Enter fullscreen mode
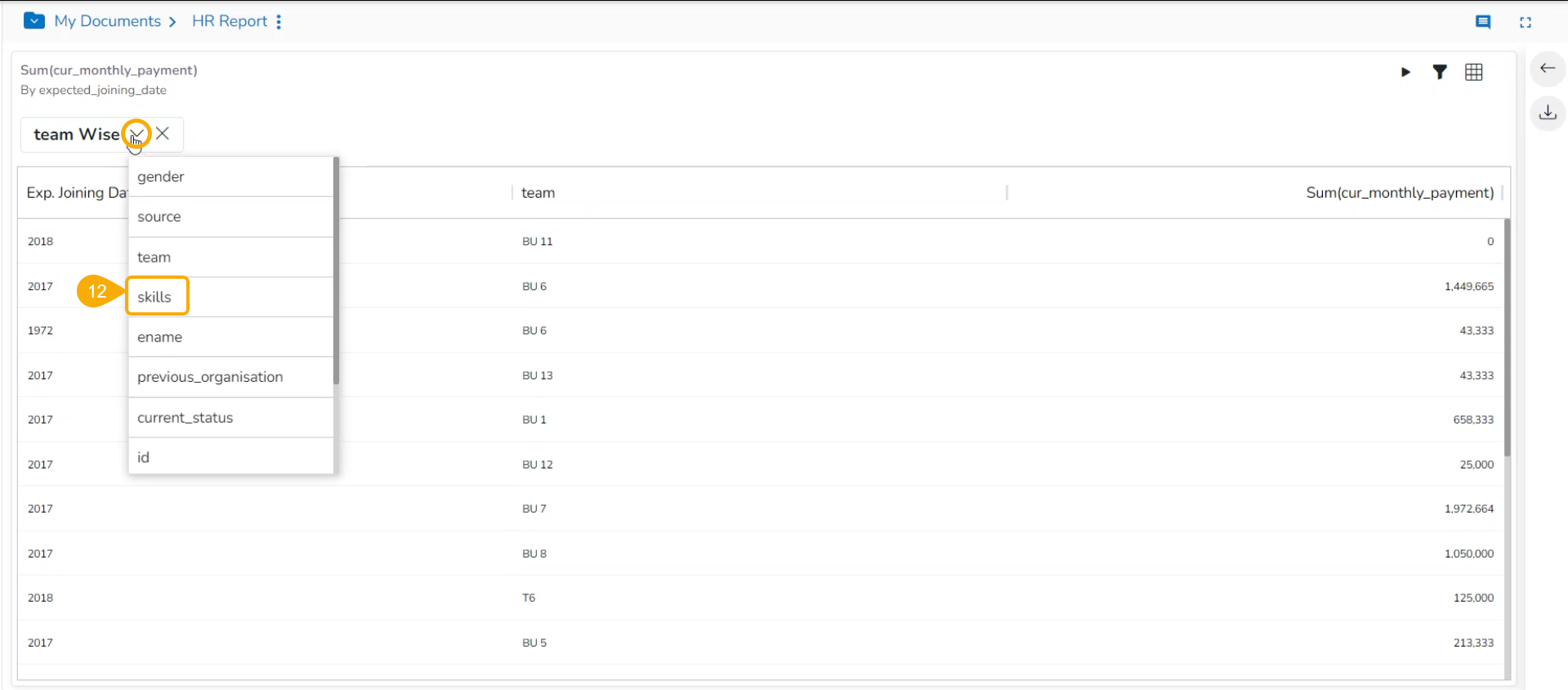 coord(1525,22)
